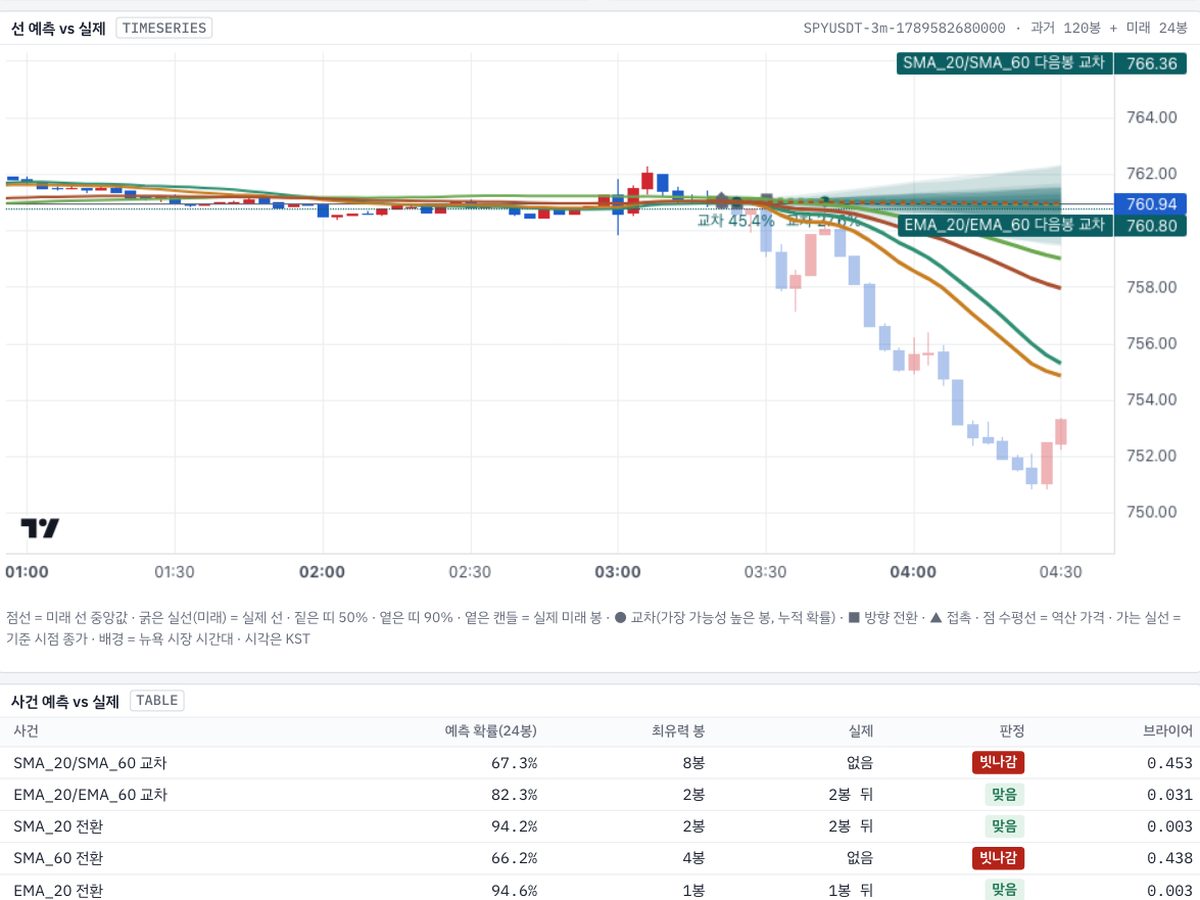
Task: Click the 82.3% probability cell
Action: (x=516, y=795)
